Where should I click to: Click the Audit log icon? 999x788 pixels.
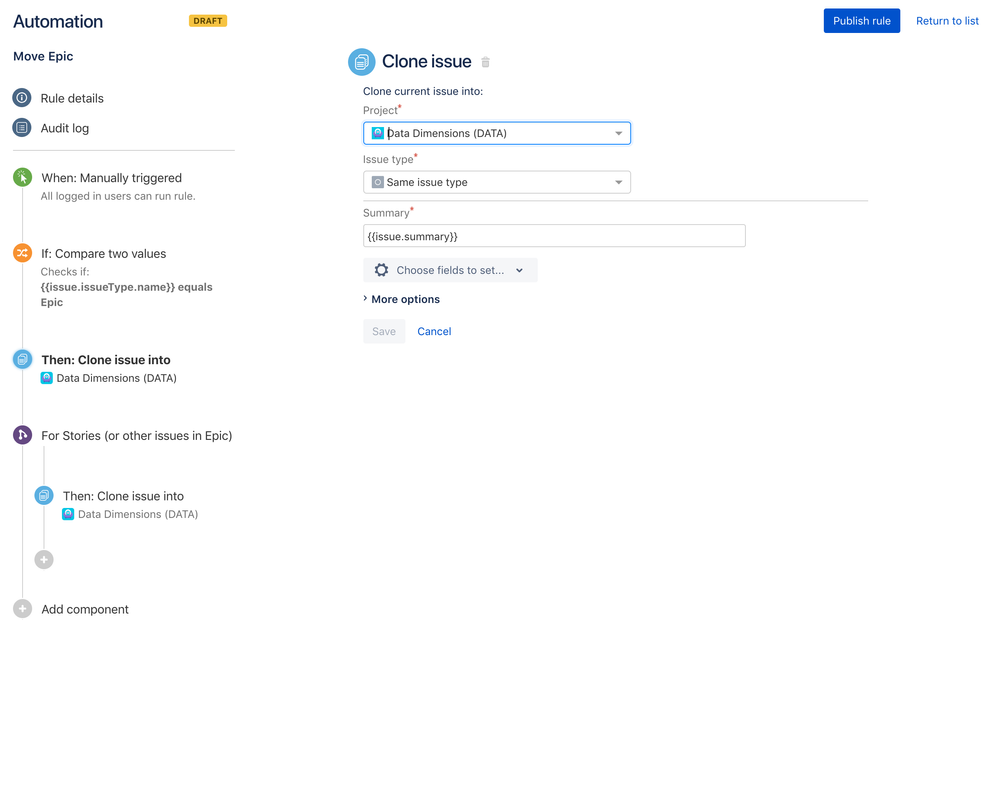click(22, 128)
